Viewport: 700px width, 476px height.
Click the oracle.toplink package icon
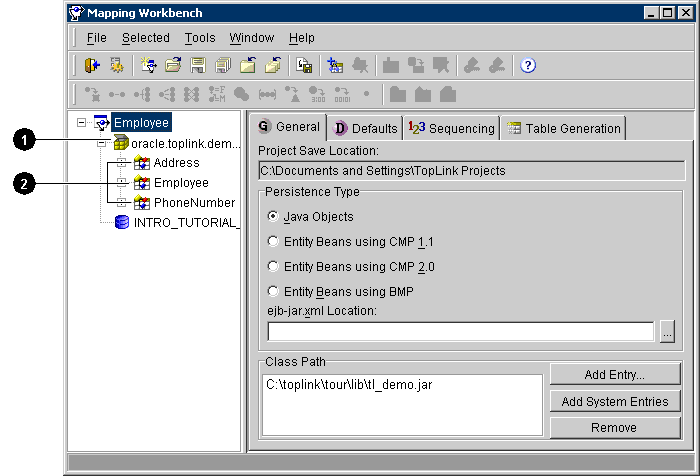coord(121,143)
